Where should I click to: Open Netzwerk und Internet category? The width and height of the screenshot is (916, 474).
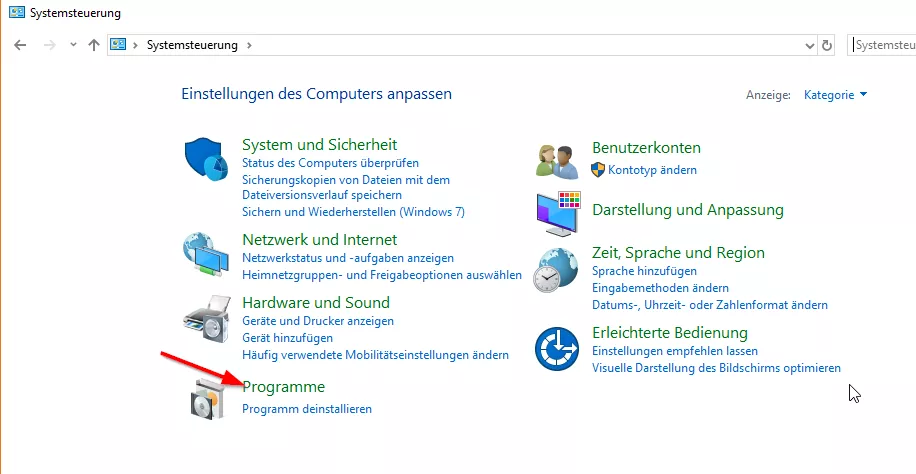tap(320, 240)
